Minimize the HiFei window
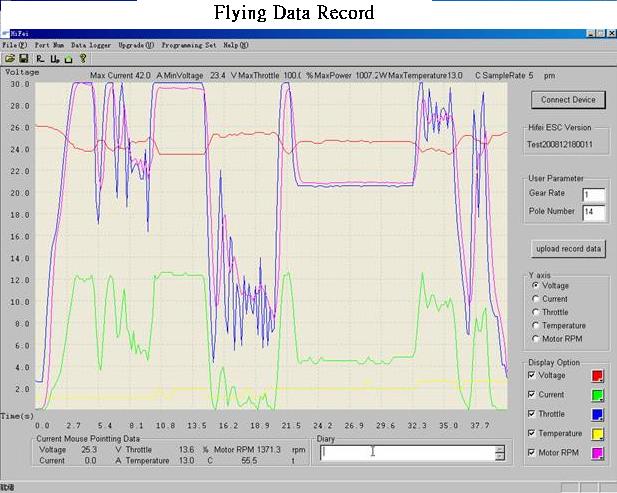 [x=591, y=34]
